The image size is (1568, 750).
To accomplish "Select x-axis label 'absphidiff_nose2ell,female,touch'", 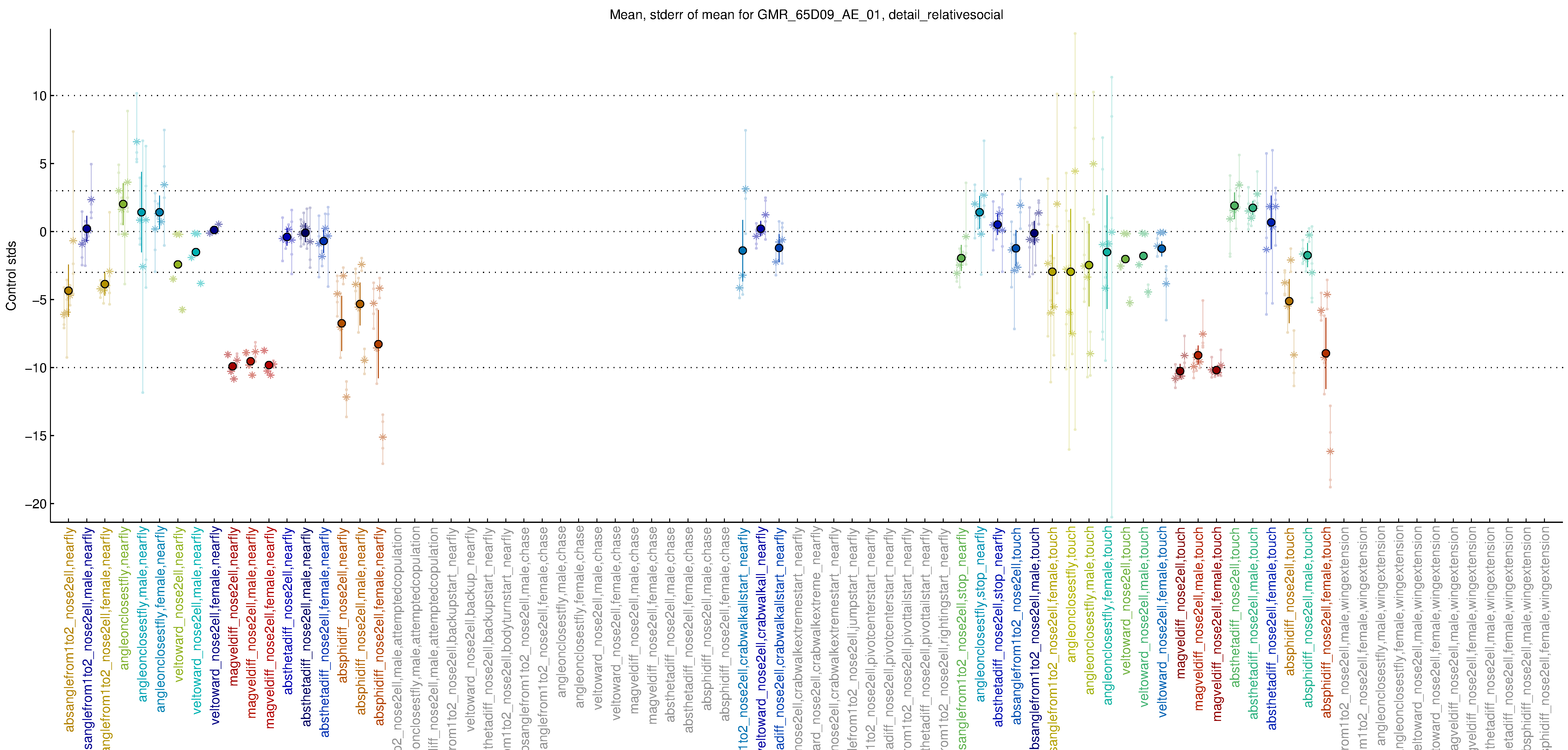I will click(x=1327, y=622).
